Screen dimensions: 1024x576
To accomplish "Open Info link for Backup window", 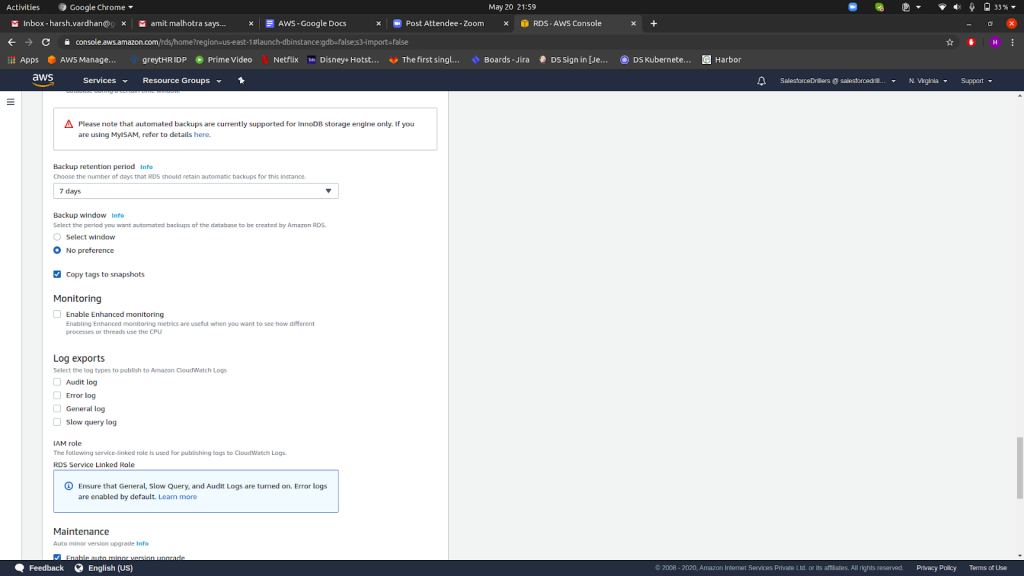I will 118,216.
